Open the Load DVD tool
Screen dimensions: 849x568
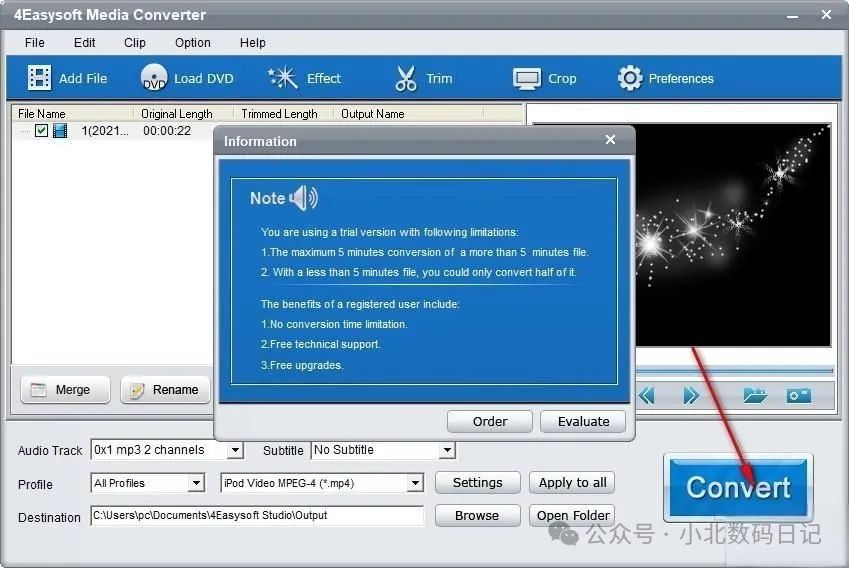pos(154,78)
